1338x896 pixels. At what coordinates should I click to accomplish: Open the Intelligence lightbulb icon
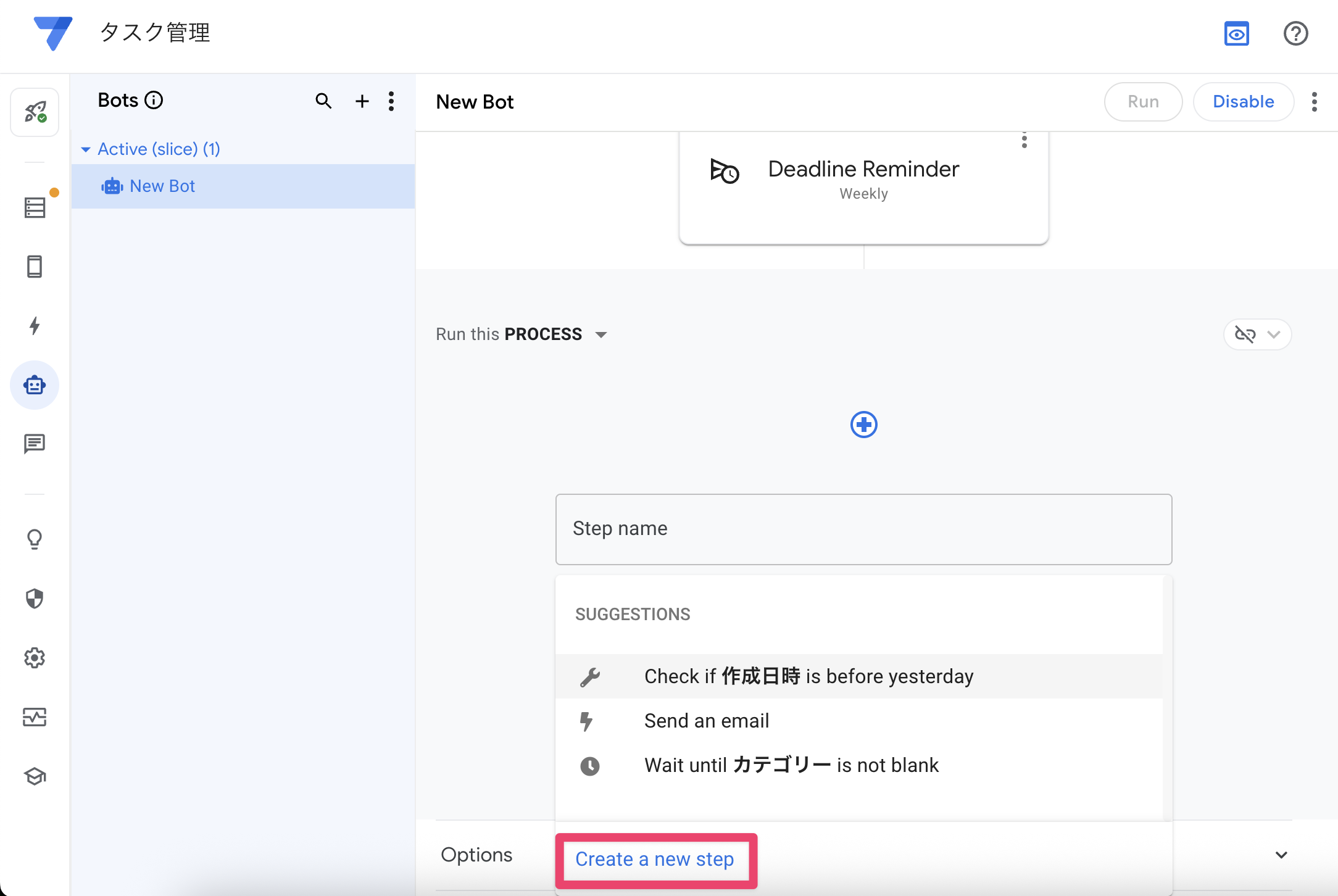tap(35, 539)
